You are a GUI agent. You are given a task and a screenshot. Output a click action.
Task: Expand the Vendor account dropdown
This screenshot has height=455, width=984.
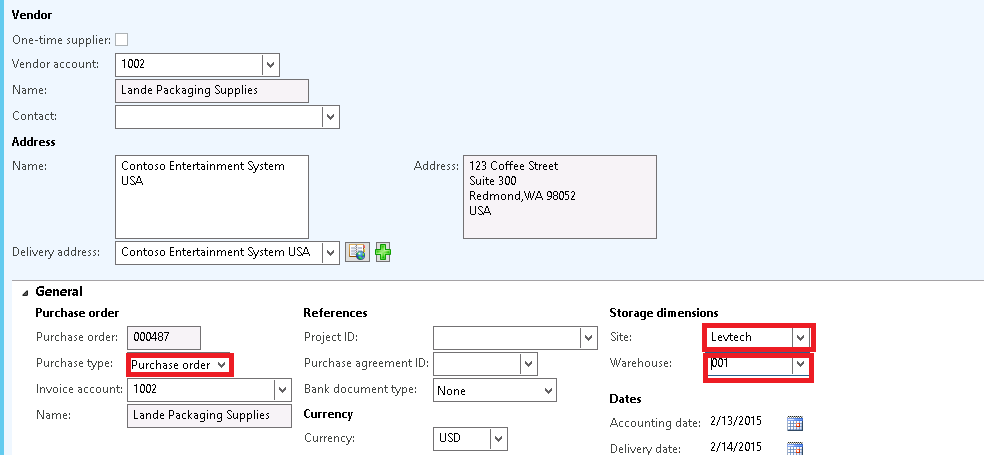tap(270, 65)
